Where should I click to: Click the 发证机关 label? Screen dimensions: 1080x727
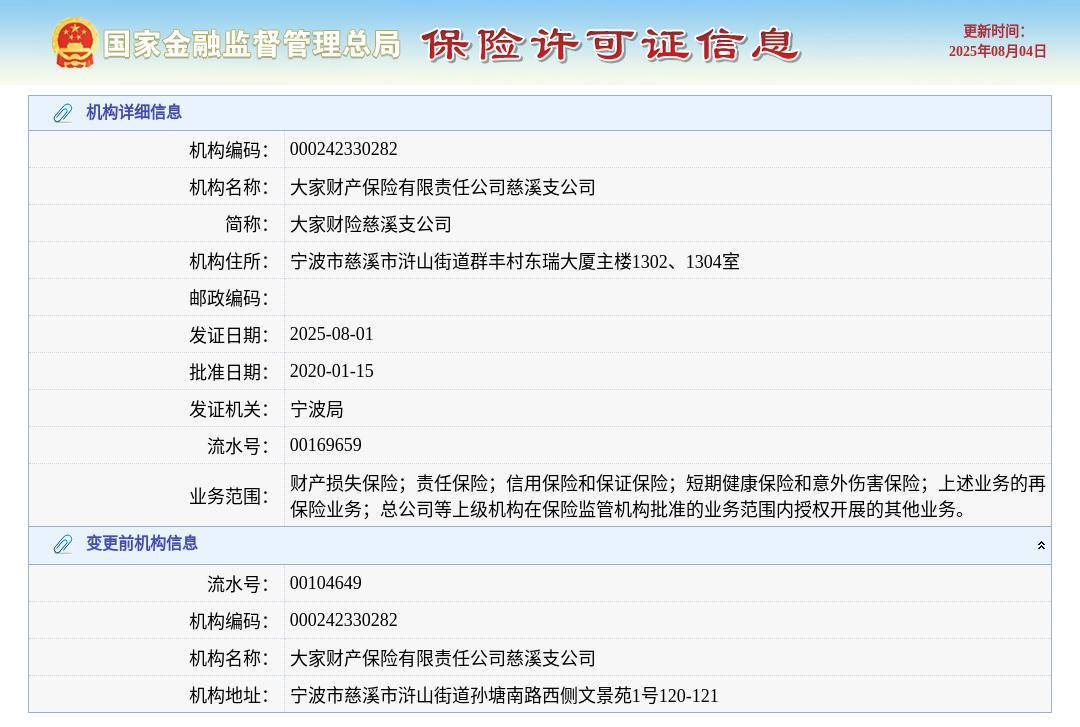pos(229,410)
